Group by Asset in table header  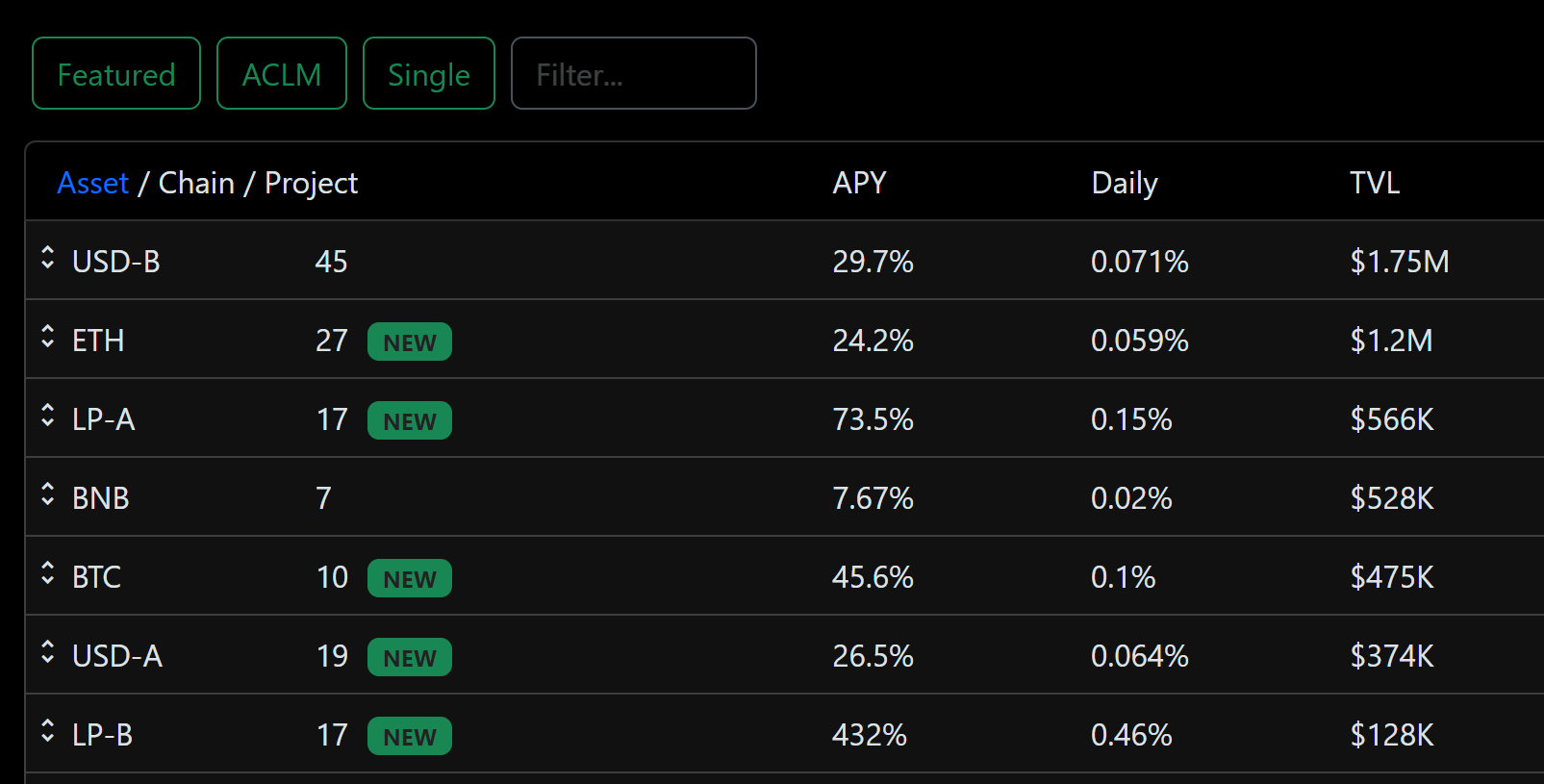[x=92, y=183]
